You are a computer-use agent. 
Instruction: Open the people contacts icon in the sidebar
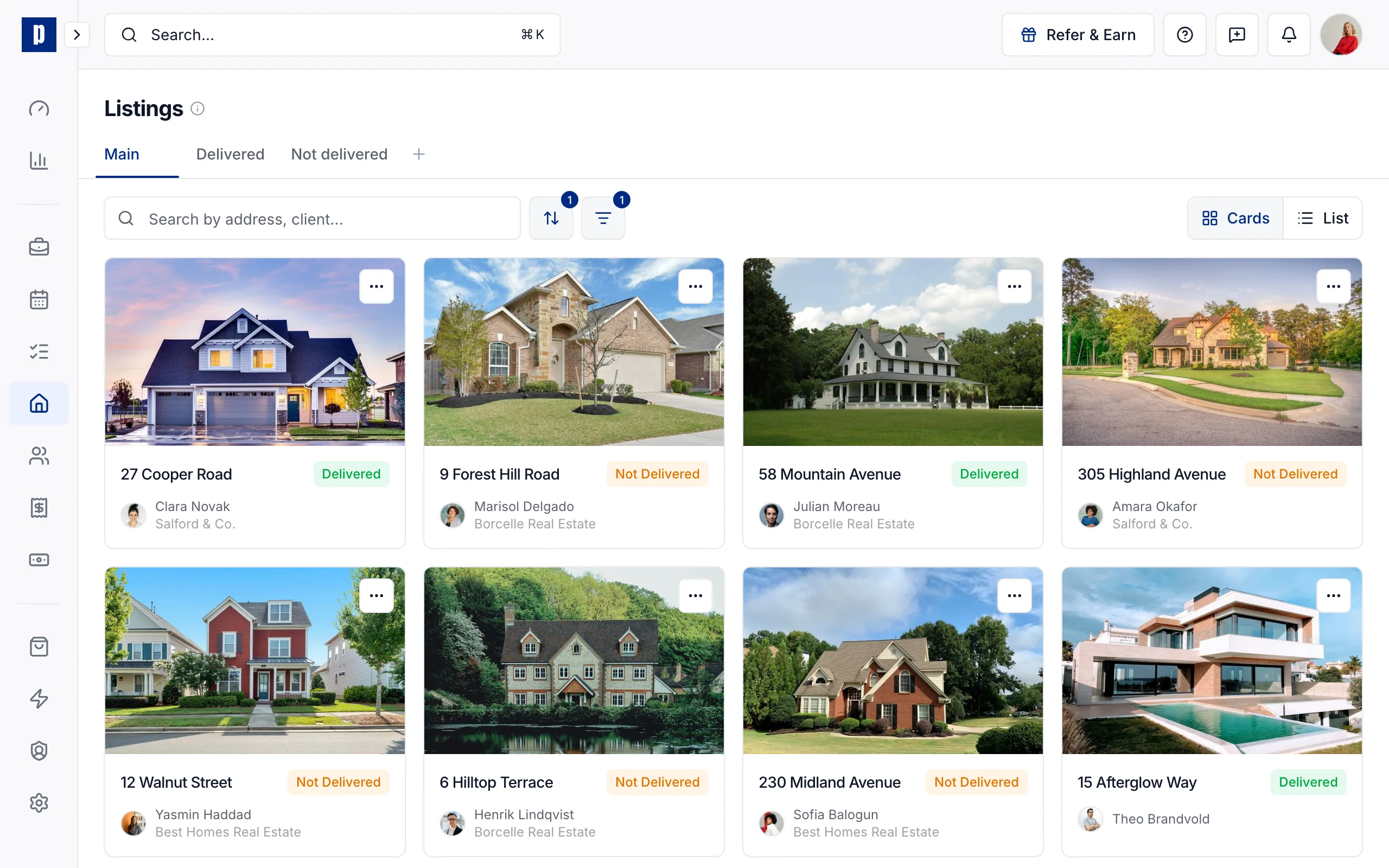tap(39, 456)
